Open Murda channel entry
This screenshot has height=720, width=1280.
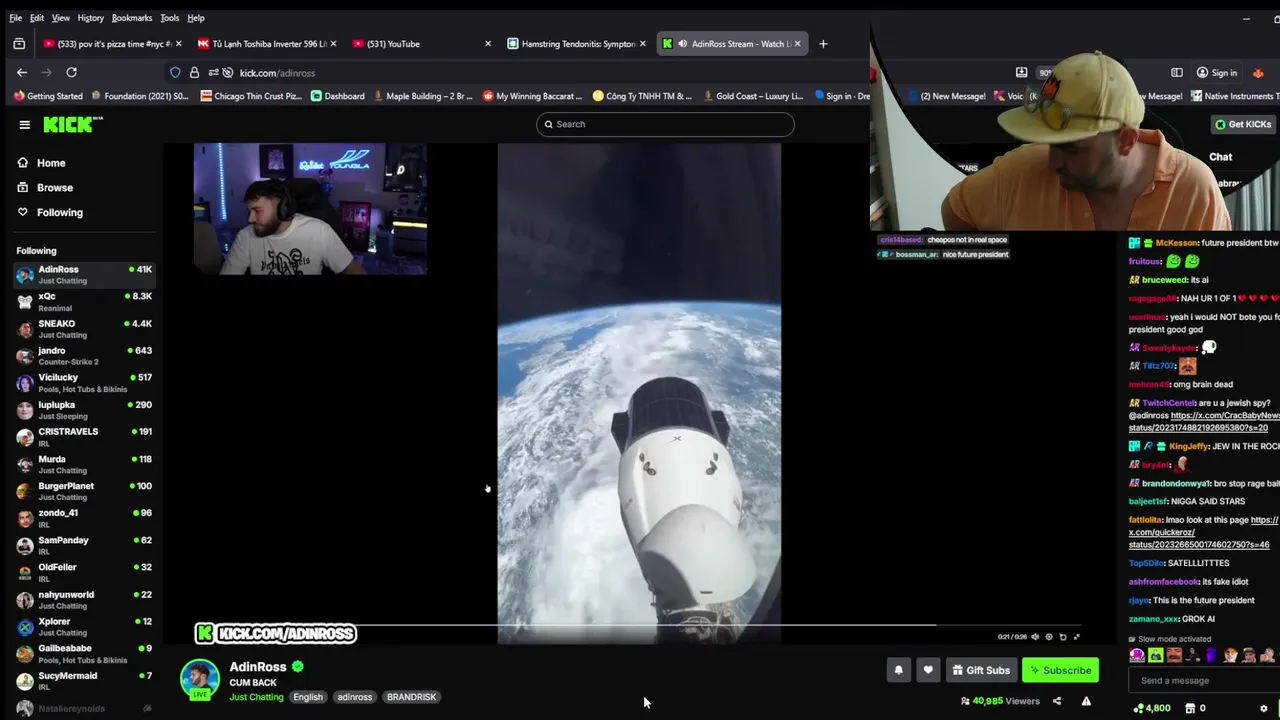point(84,464)
